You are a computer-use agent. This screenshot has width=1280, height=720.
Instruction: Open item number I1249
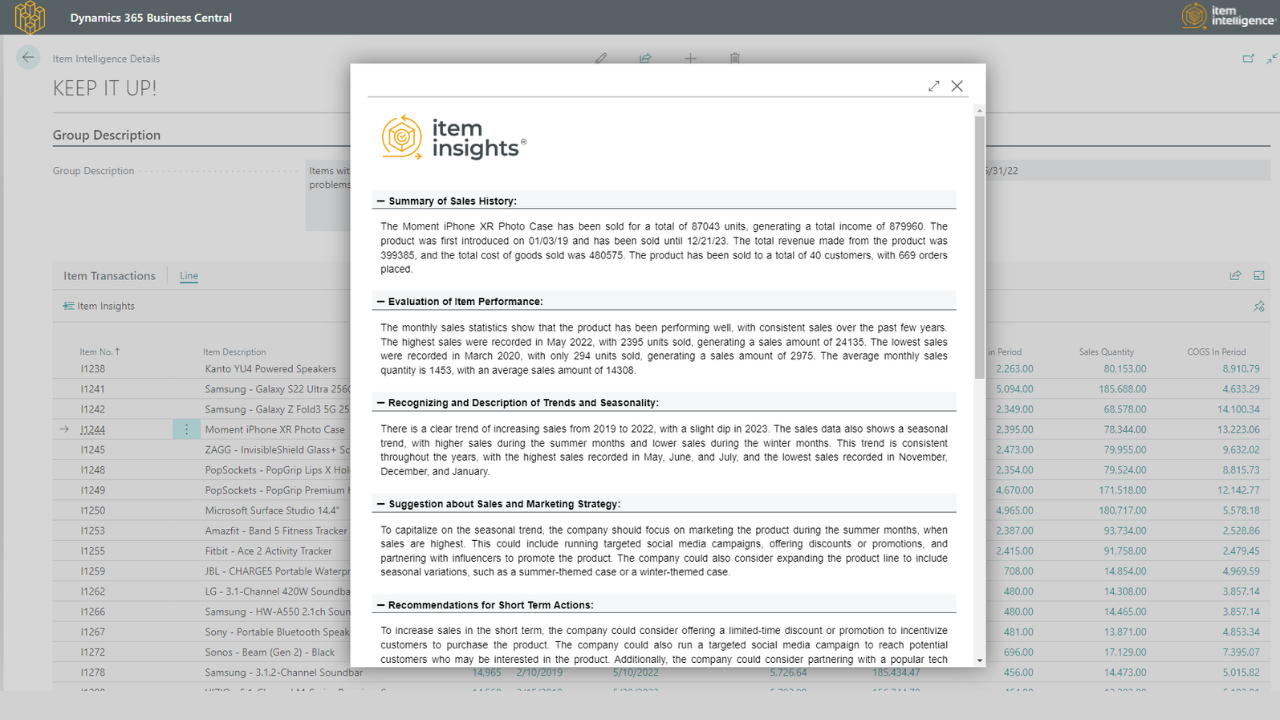click(93, 490)
